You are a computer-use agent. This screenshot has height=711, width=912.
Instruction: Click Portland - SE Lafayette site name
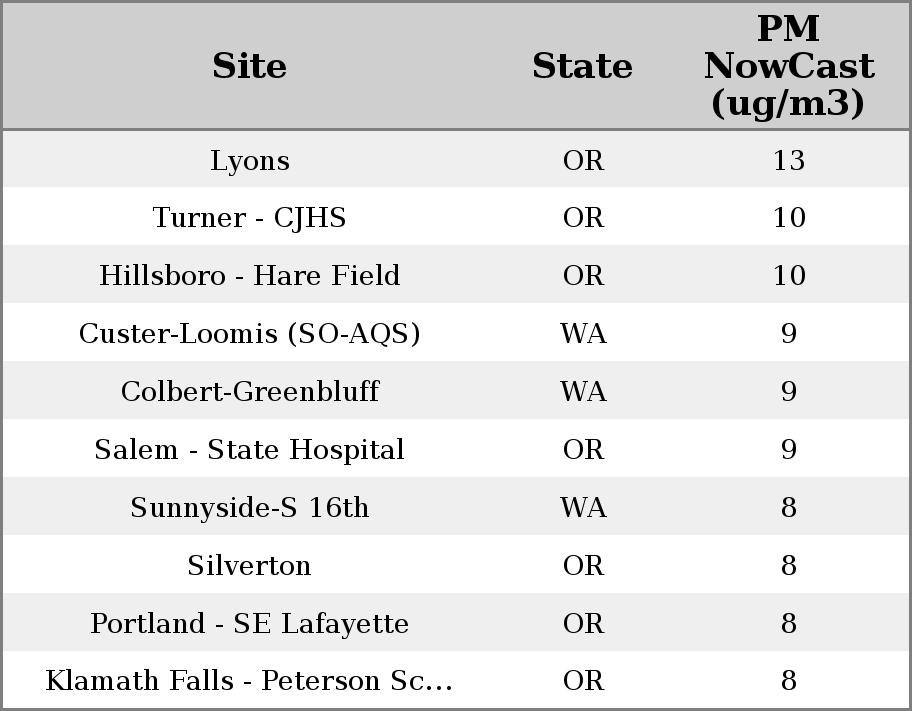[x=250, y=624]
